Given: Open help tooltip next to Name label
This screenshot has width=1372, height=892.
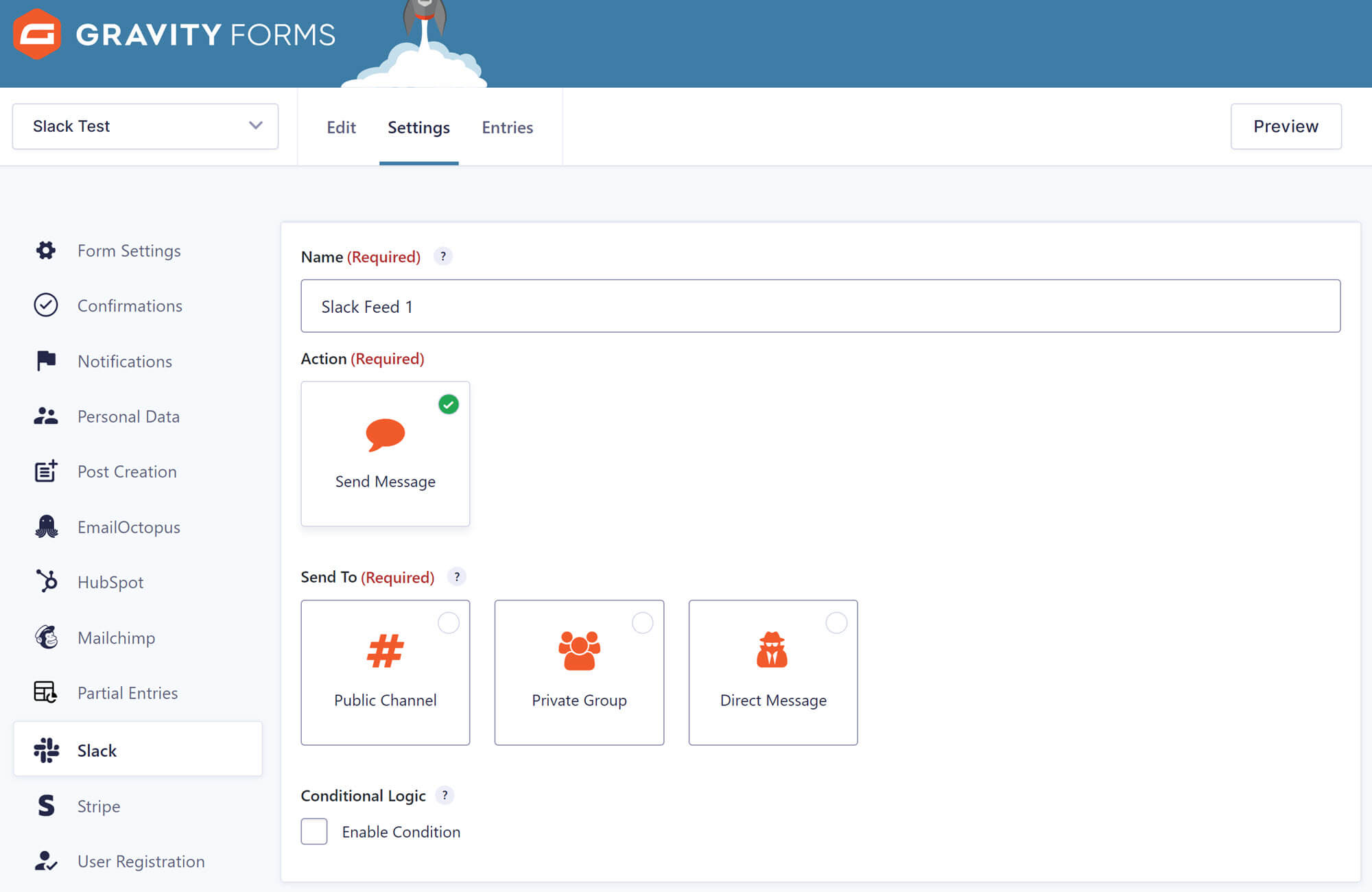Looking at the screenshot, I should [x=443, y=257].
